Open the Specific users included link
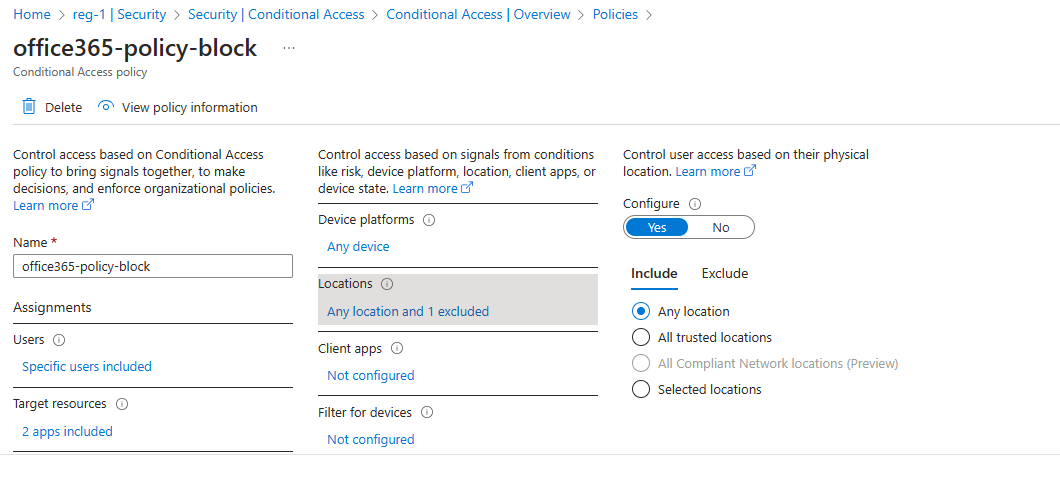Screen dimensions: 1060x479 coord(87,367)
